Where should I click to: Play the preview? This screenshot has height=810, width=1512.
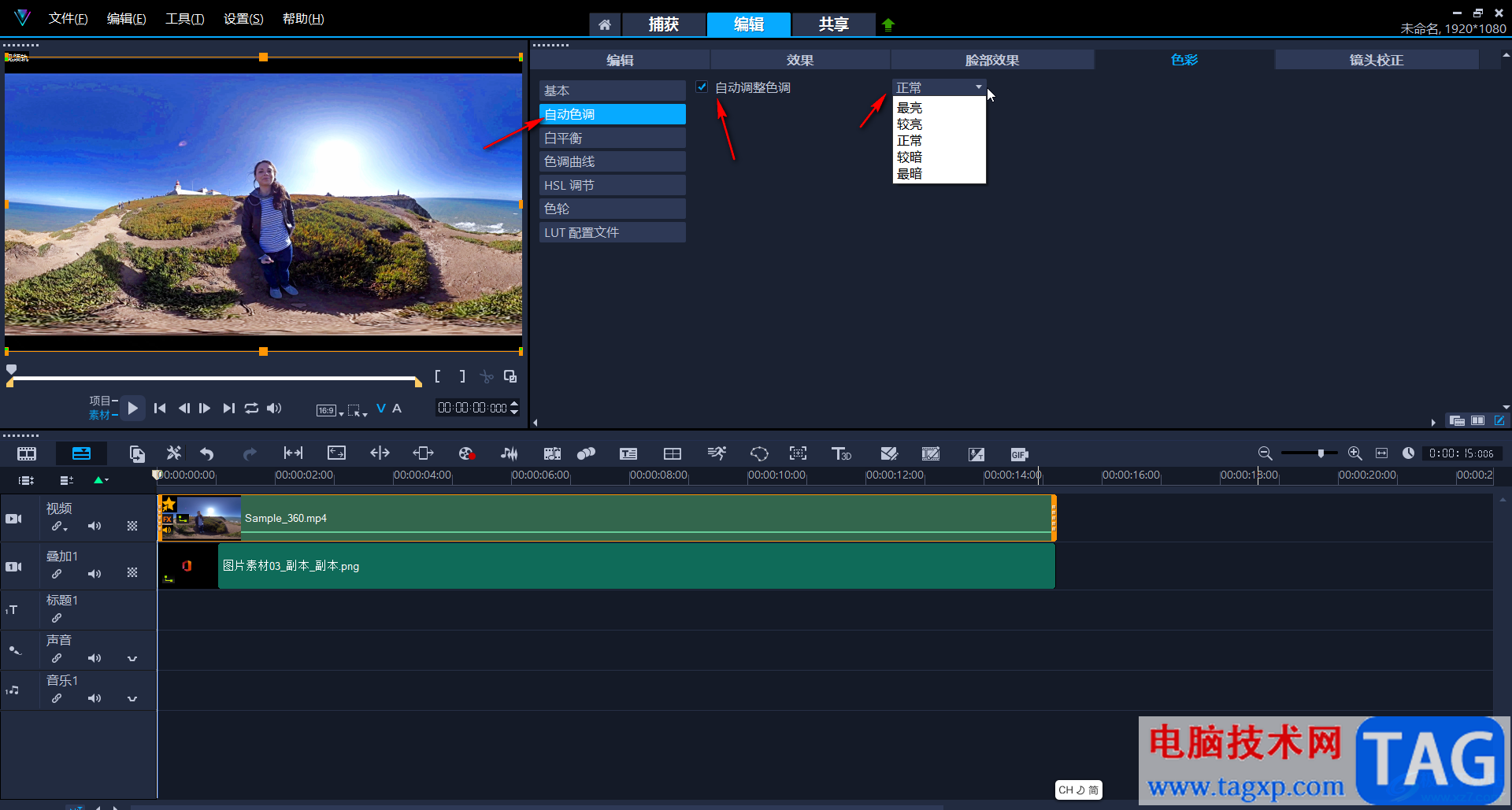click(133, 408)
